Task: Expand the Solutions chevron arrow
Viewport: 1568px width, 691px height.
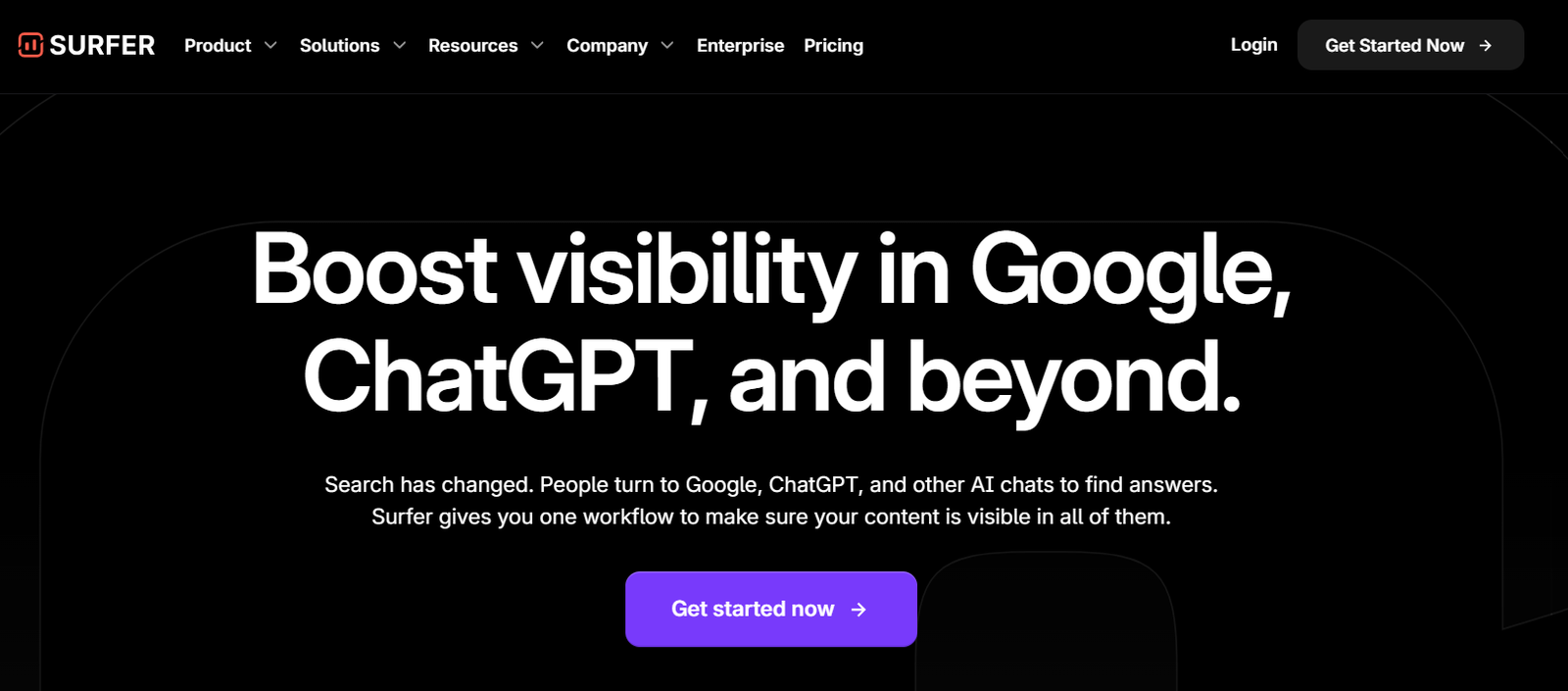Action: click(399, 45)
